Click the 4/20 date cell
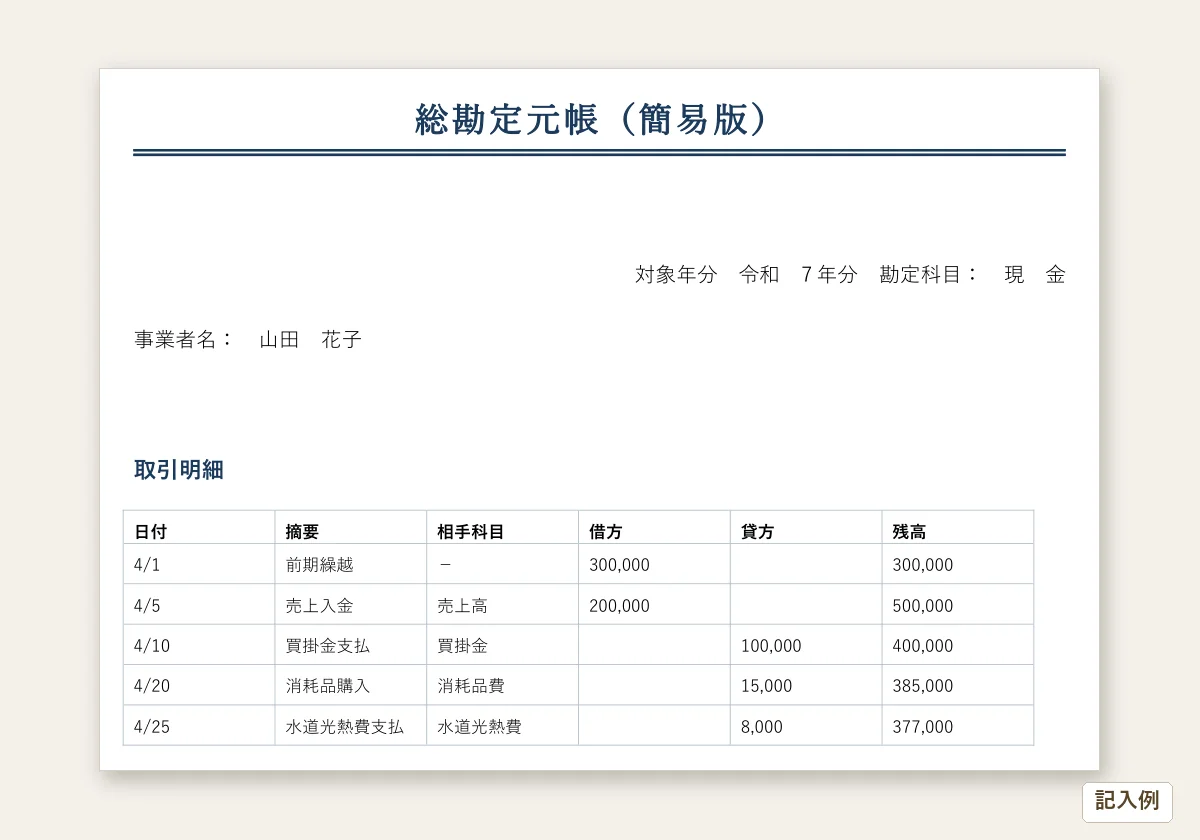 click(x=199, y=686)
